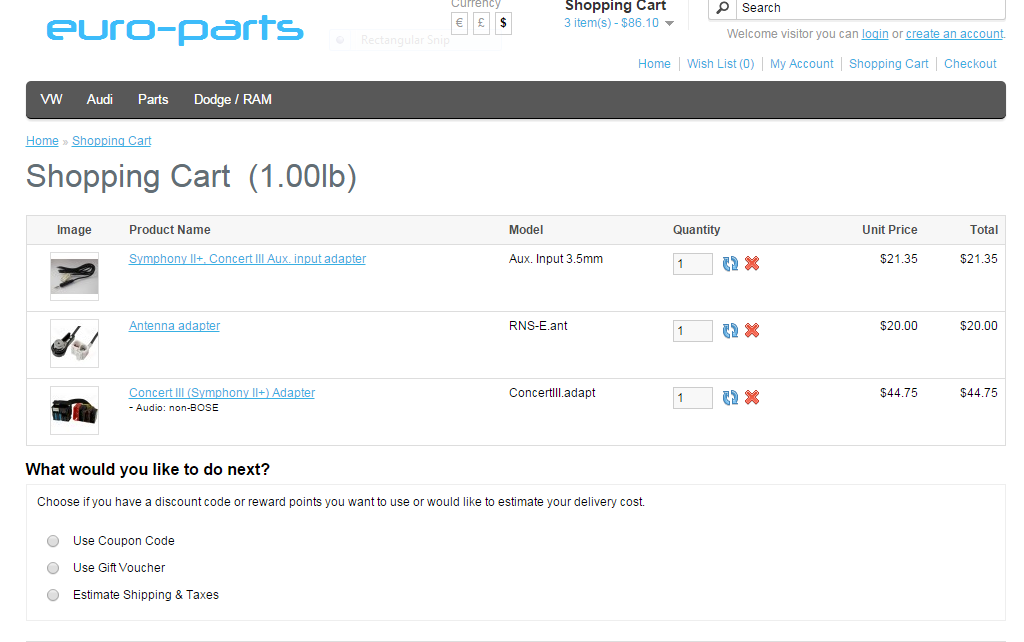Open the VW menu
This screenshot has height=642, width=1024.
52,99
